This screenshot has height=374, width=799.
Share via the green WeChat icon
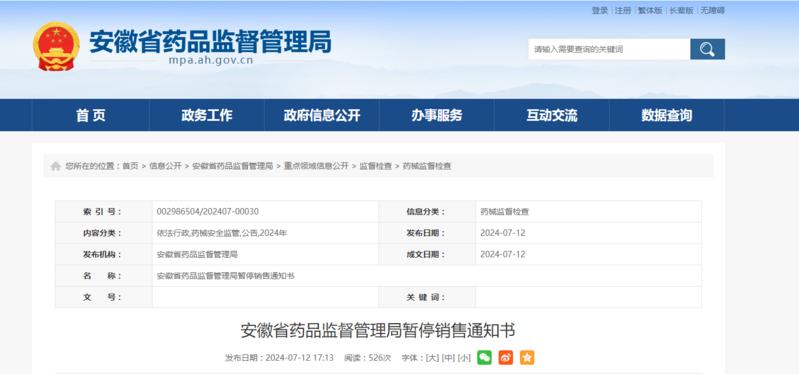[x=484, y=358]
